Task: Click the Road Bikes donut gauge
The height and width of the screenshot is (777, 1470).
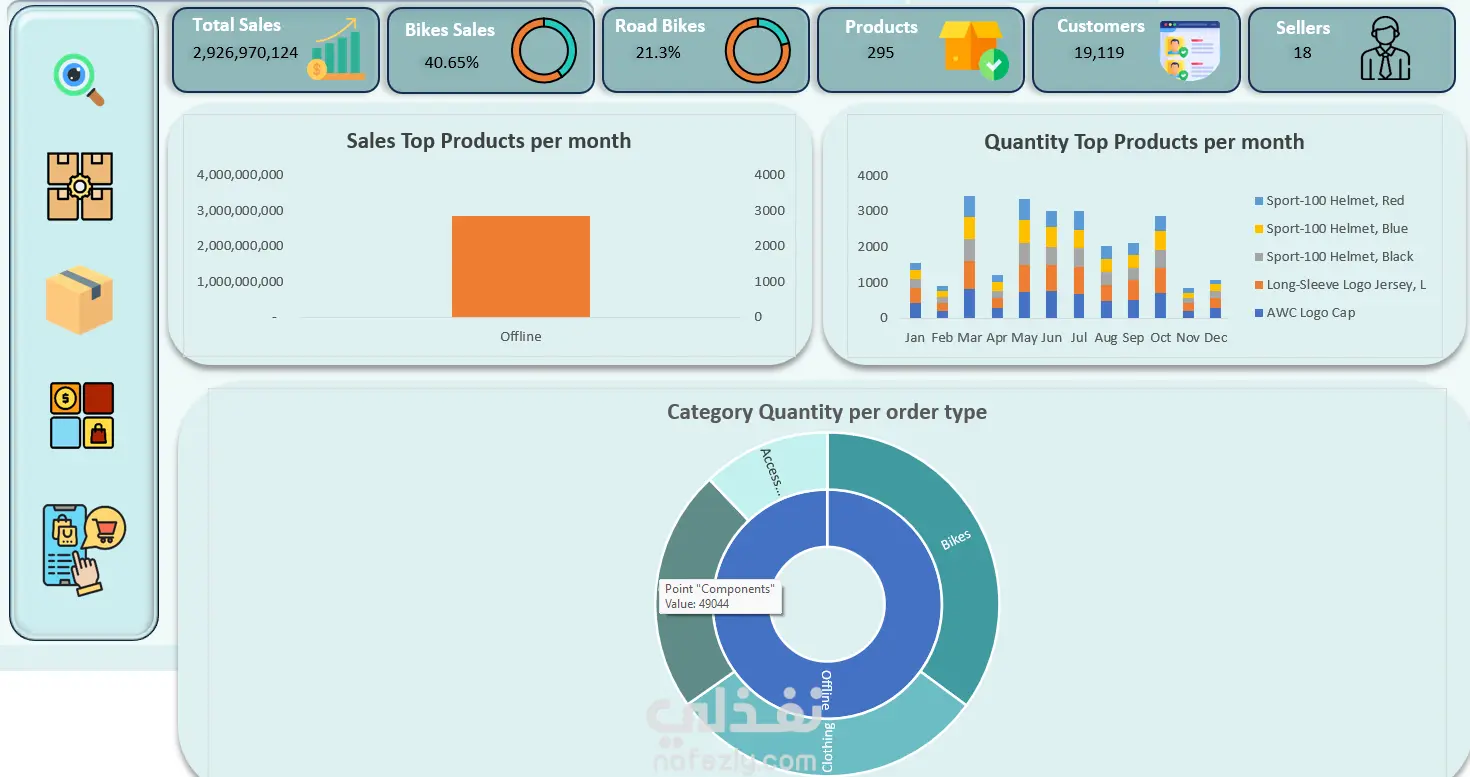Action: (758, 51)
